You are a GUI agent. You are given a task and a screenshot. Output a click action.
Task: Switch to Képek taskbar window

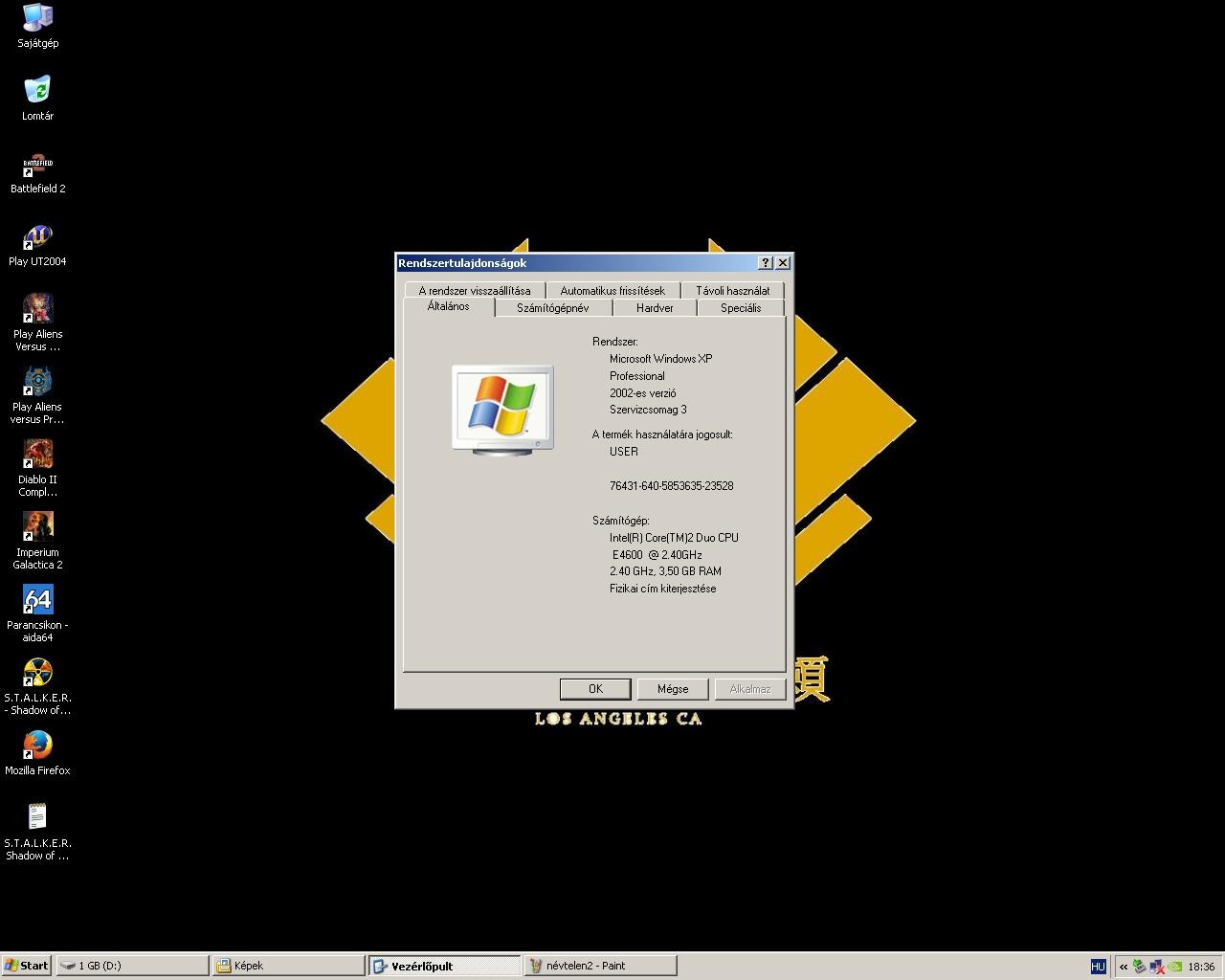click(x=288, y=966)
